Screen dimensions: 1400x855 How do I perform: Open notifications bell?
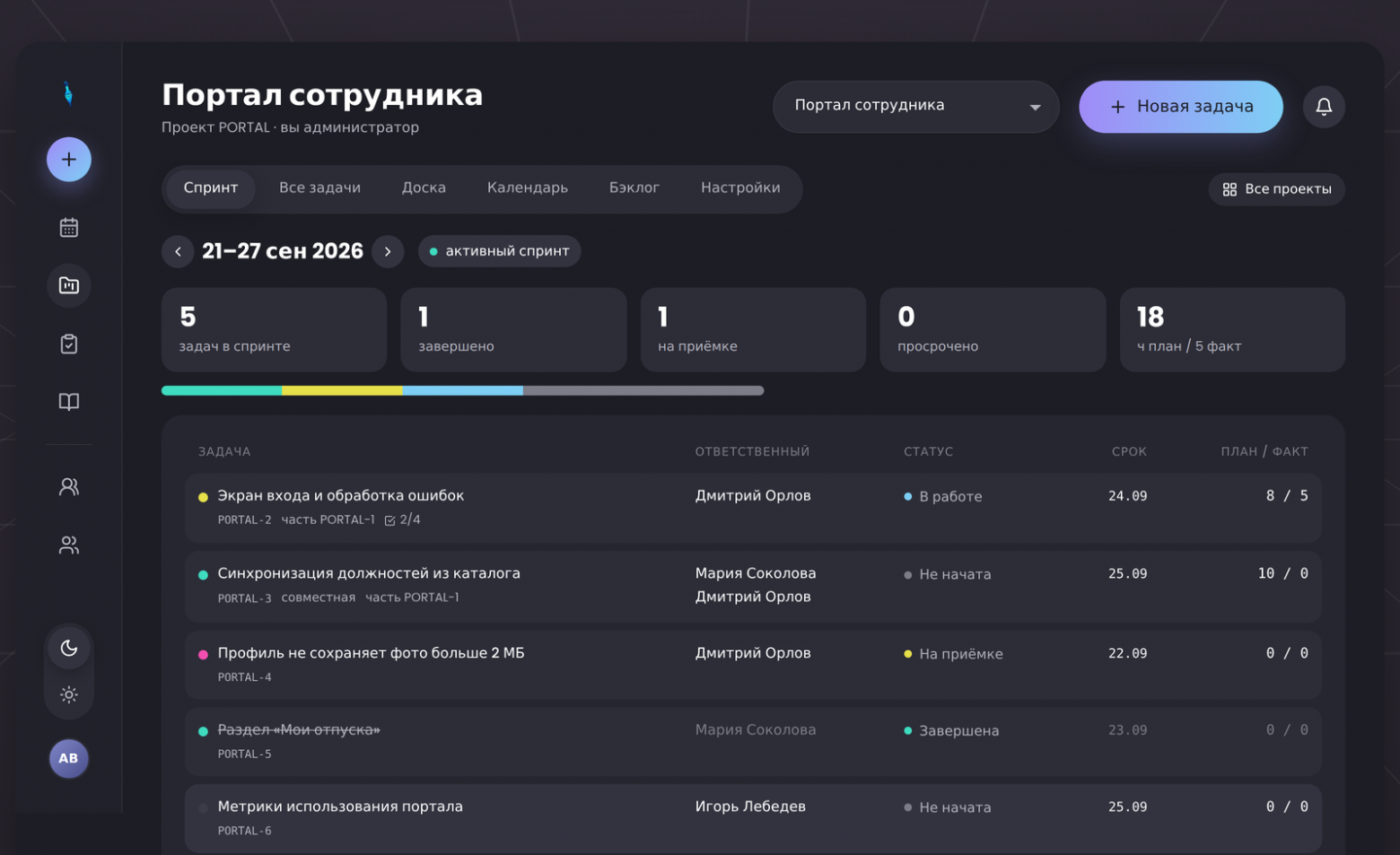coord(1324,107)
